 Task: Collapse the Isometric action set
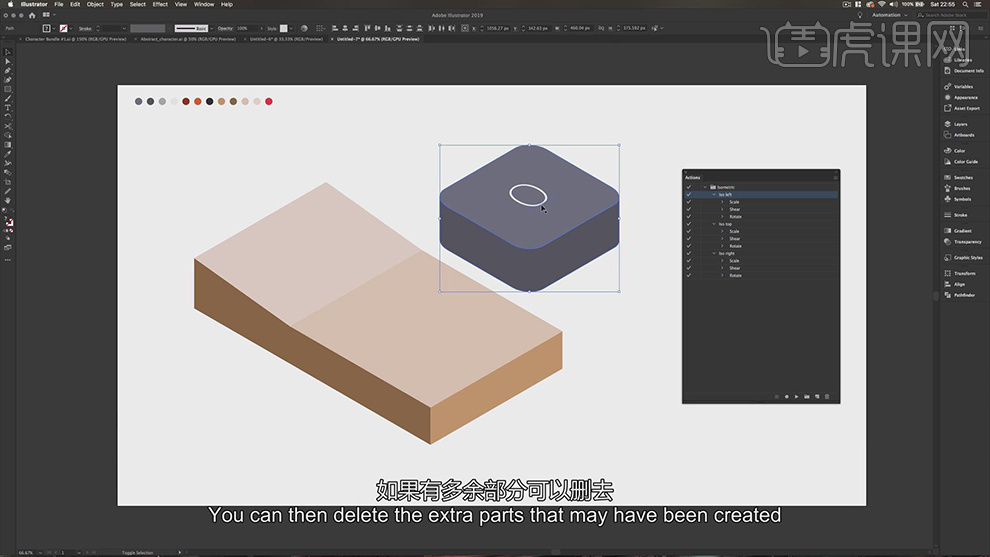pyautogui.click(x=705, y=187)
